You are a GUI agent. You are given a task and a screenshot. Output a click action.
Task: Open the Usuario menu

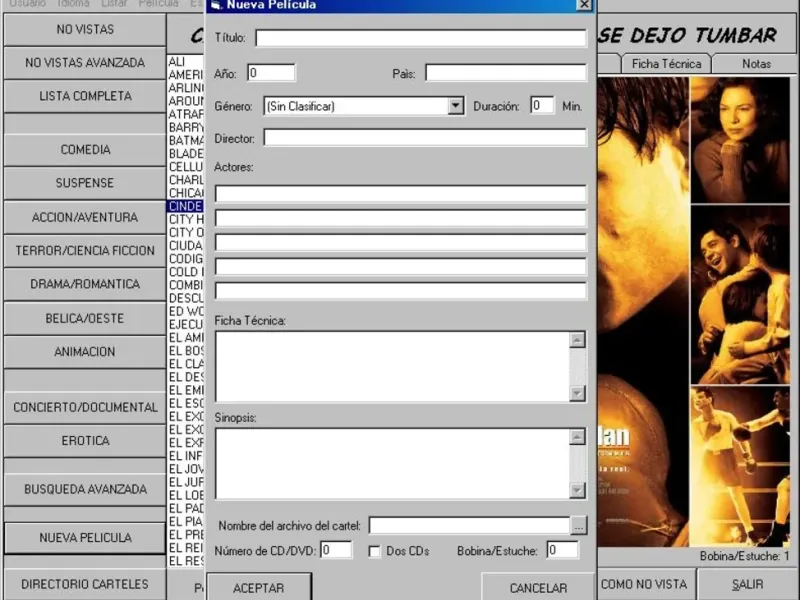(28, 3)
